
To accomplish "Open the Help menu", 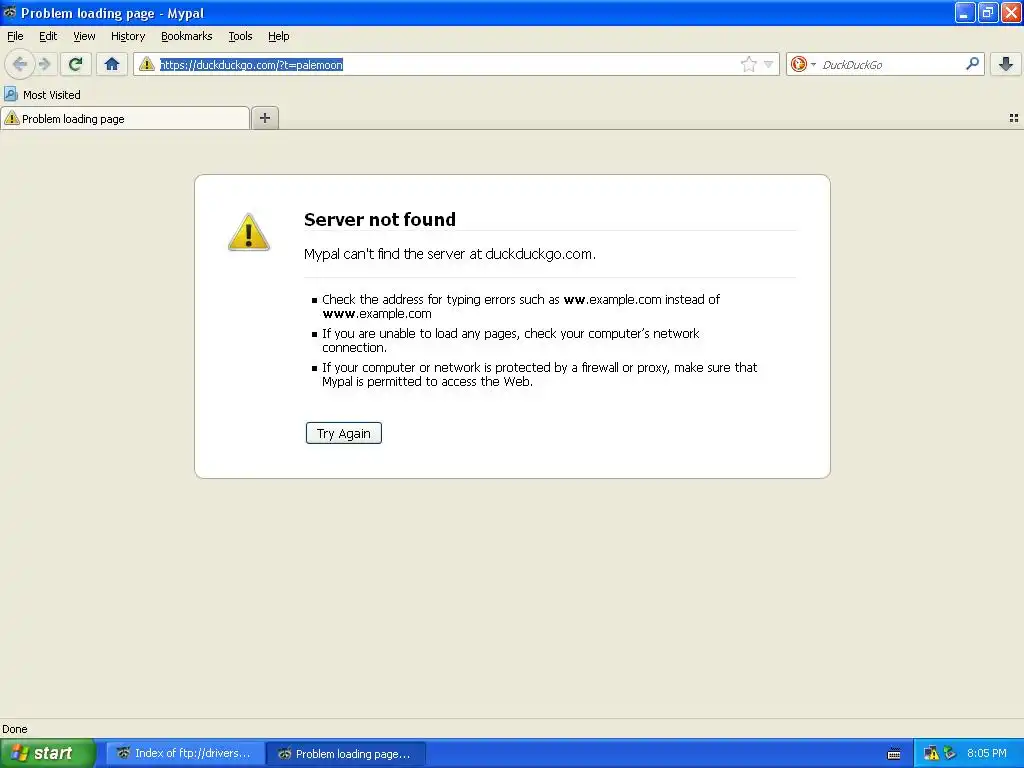I will tap(279, 37).
